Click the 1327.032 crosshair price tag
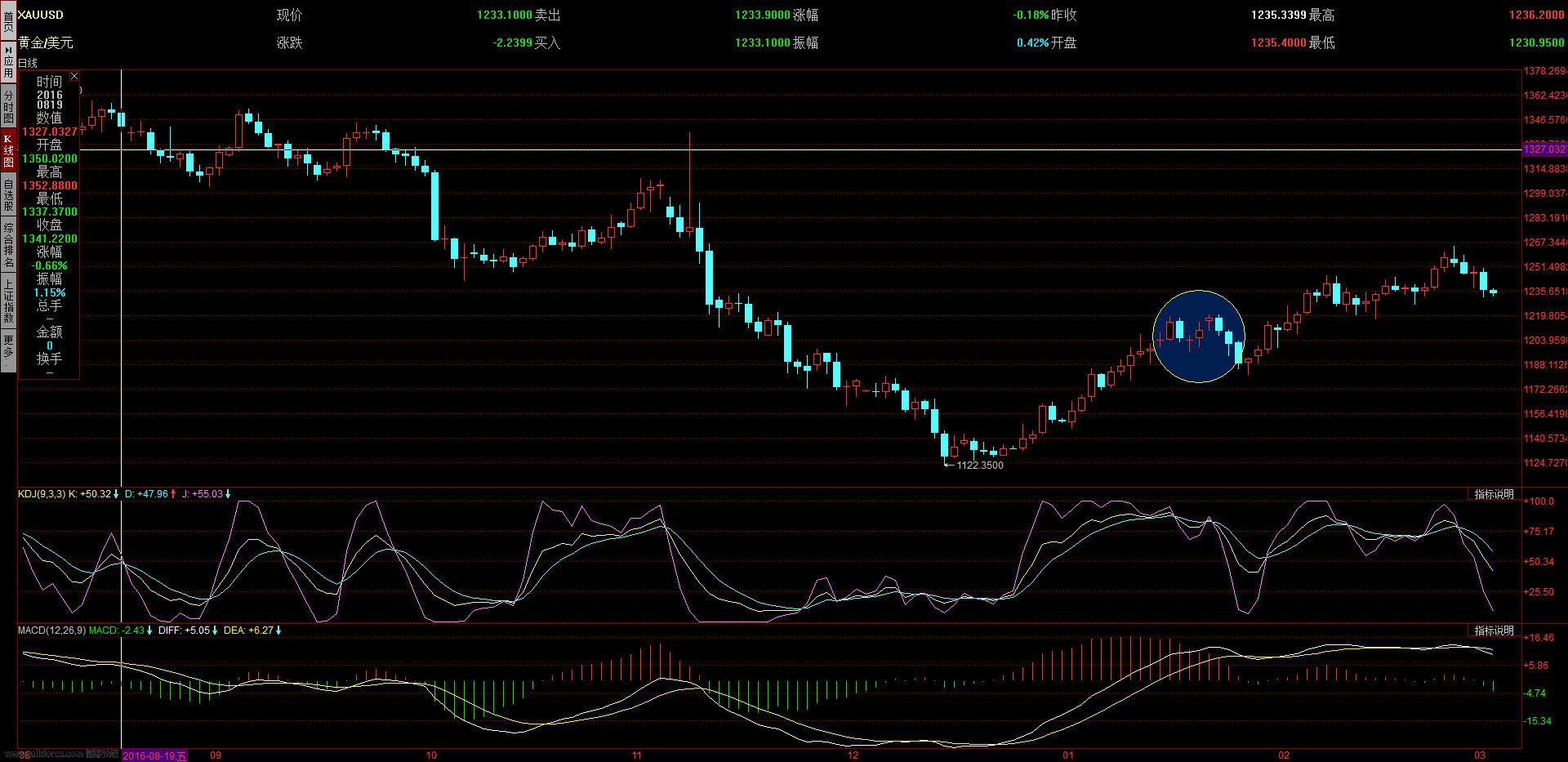The width and height of the screenshot is (1568, 762). (x=1545, y=149)
